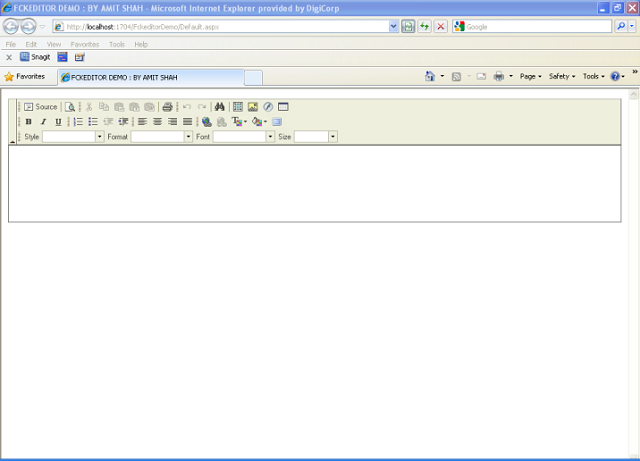The width and height of the screenshot is (640, 461).
Task: Justify the text block
Action: tap(187, 122)
